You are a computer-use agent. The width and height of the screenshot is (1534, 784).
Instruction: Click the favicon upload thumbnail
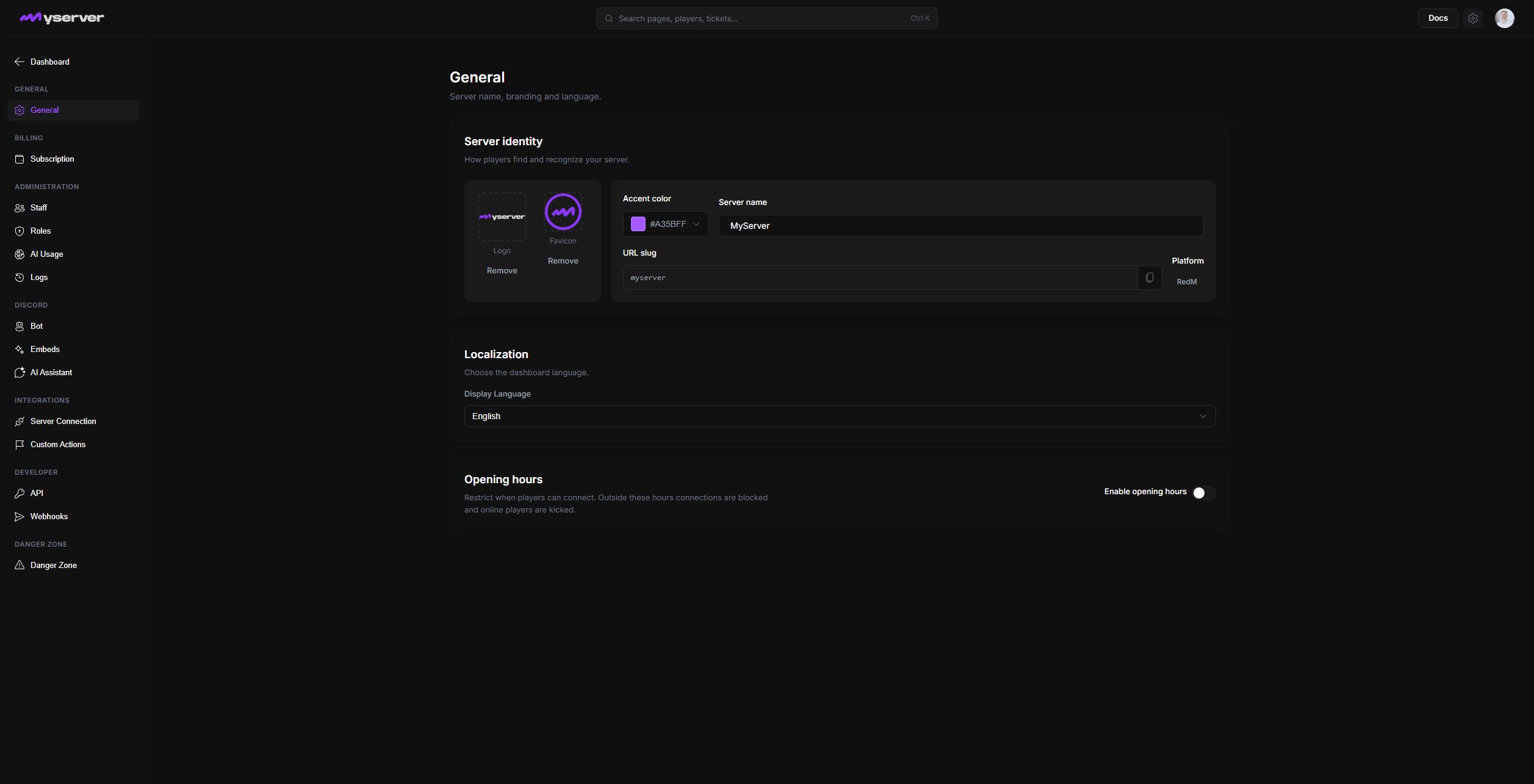563,212
